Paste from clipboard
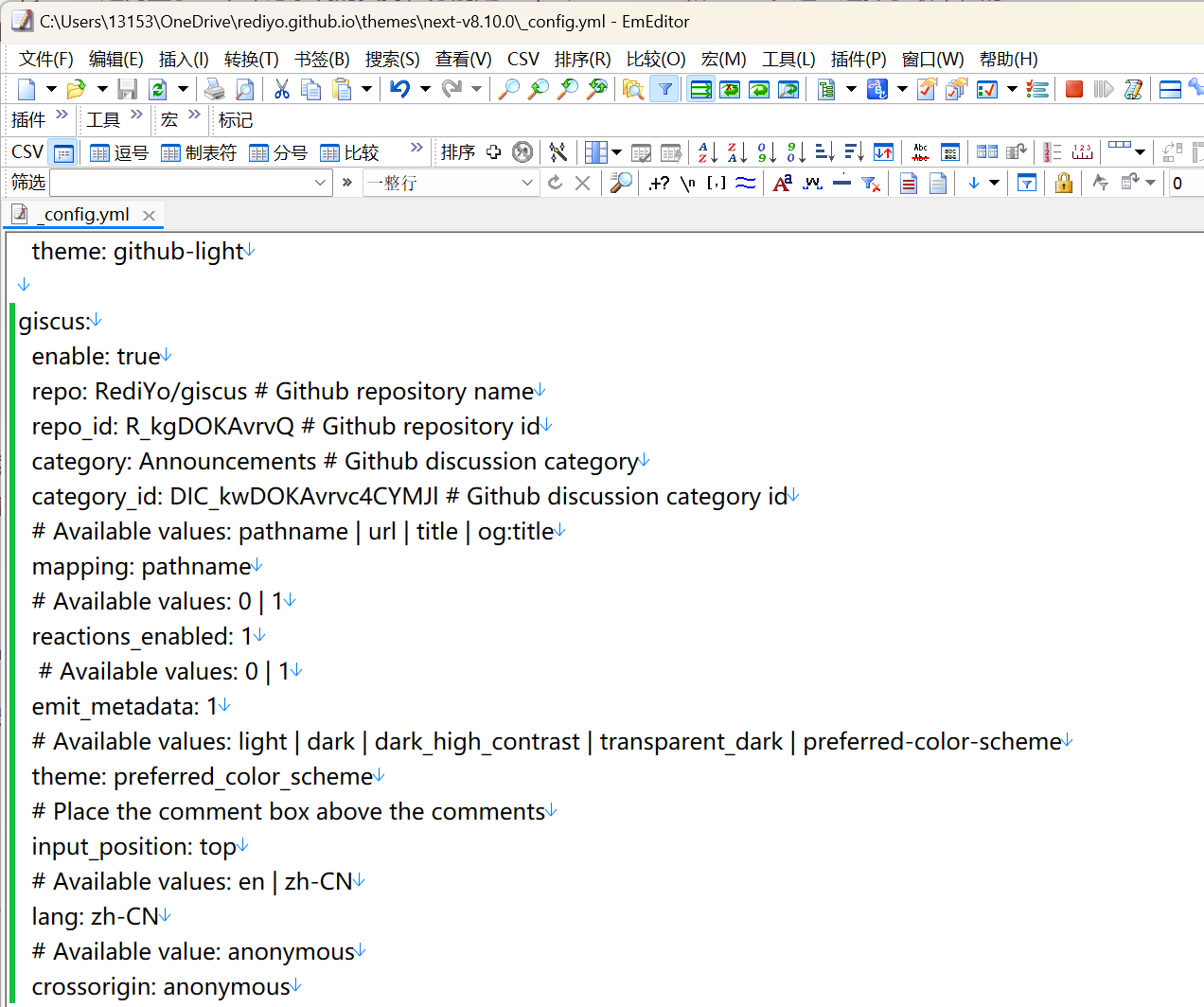The width and height of the screenshot is (1204, 1007). click(342, 89)
